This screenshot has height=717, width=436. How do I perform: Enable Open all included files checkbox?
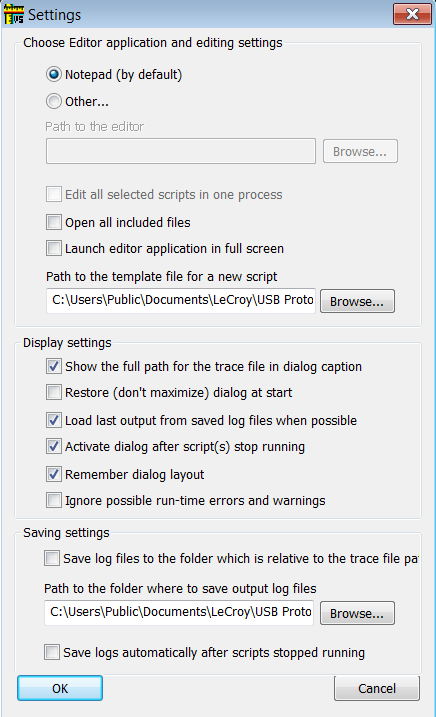(x=54, y=222)
